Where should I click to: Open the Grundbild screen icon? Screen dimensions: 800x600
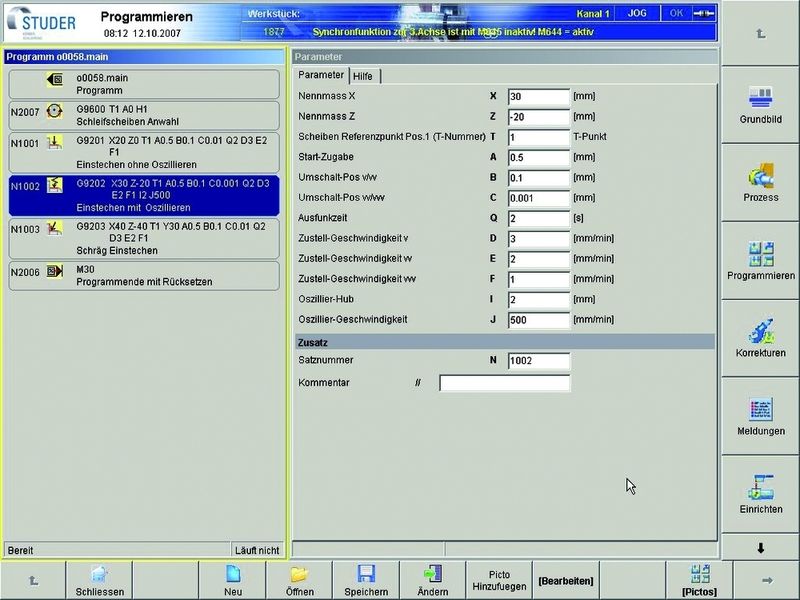pos(760,100)
